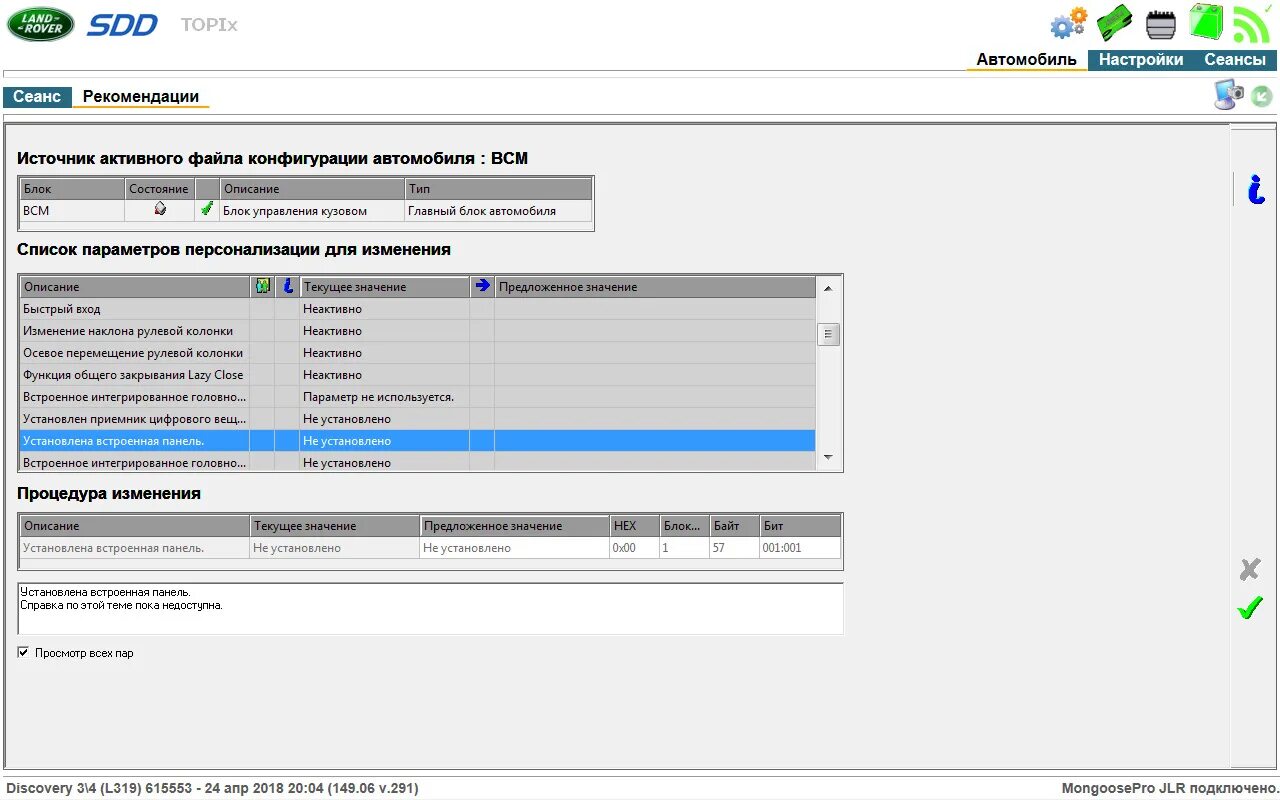Click the Бит column header
Image resolution: width=1280 pixels, height=800 pixels.
[800, 526]
